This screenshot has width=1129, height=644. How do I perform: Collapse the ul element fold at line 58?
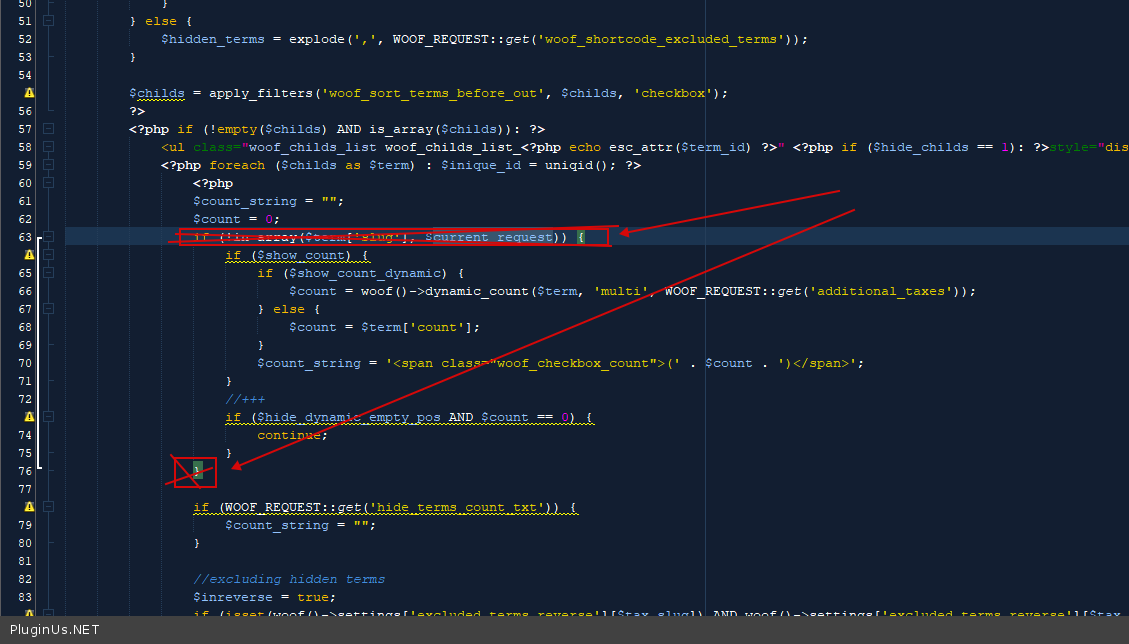[x=49, y=147]
